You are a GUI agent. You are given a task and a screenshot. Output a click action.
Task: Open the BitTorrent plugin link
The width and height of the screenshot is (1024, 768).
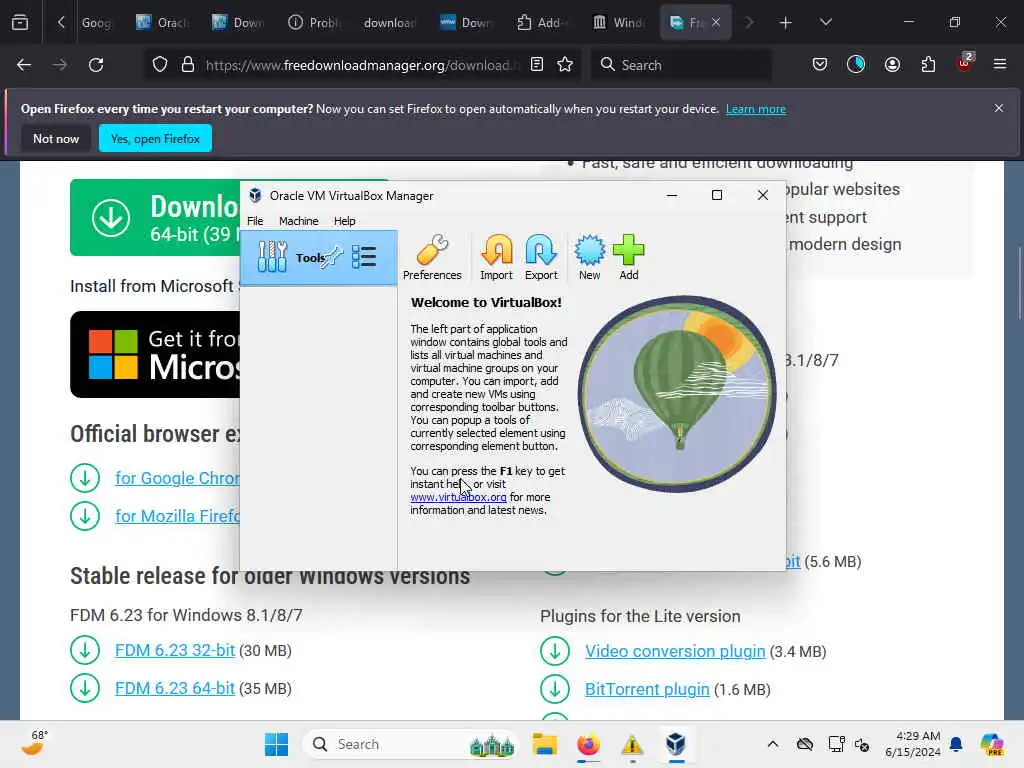click(x=647, y=689)
